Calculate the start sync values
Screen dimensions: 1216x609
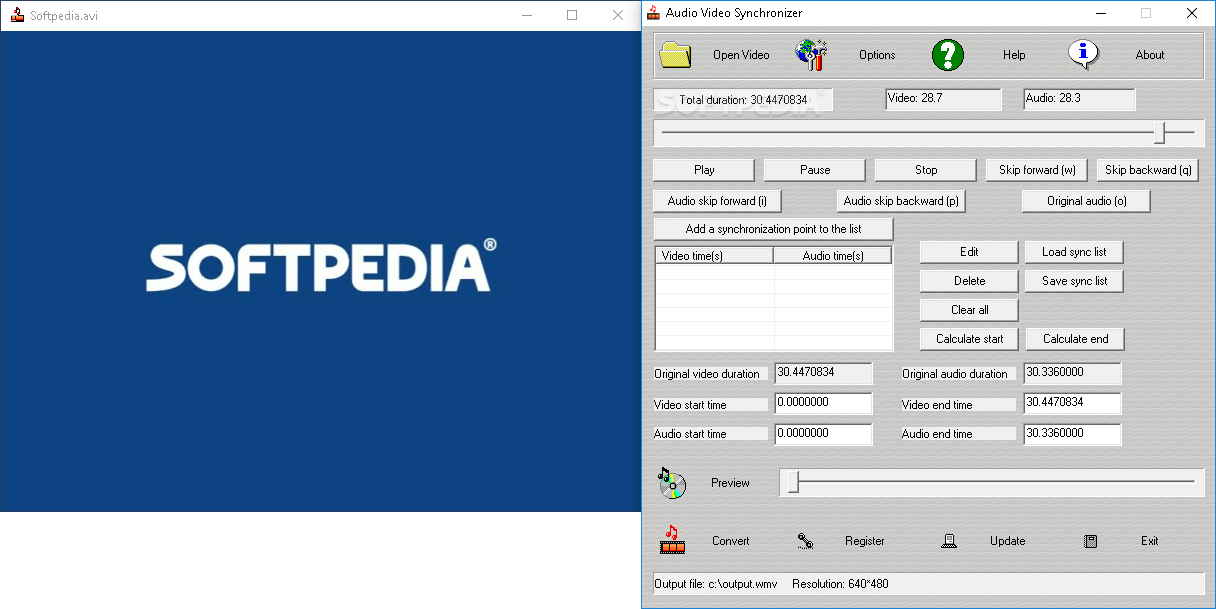[x=968, y=338]
